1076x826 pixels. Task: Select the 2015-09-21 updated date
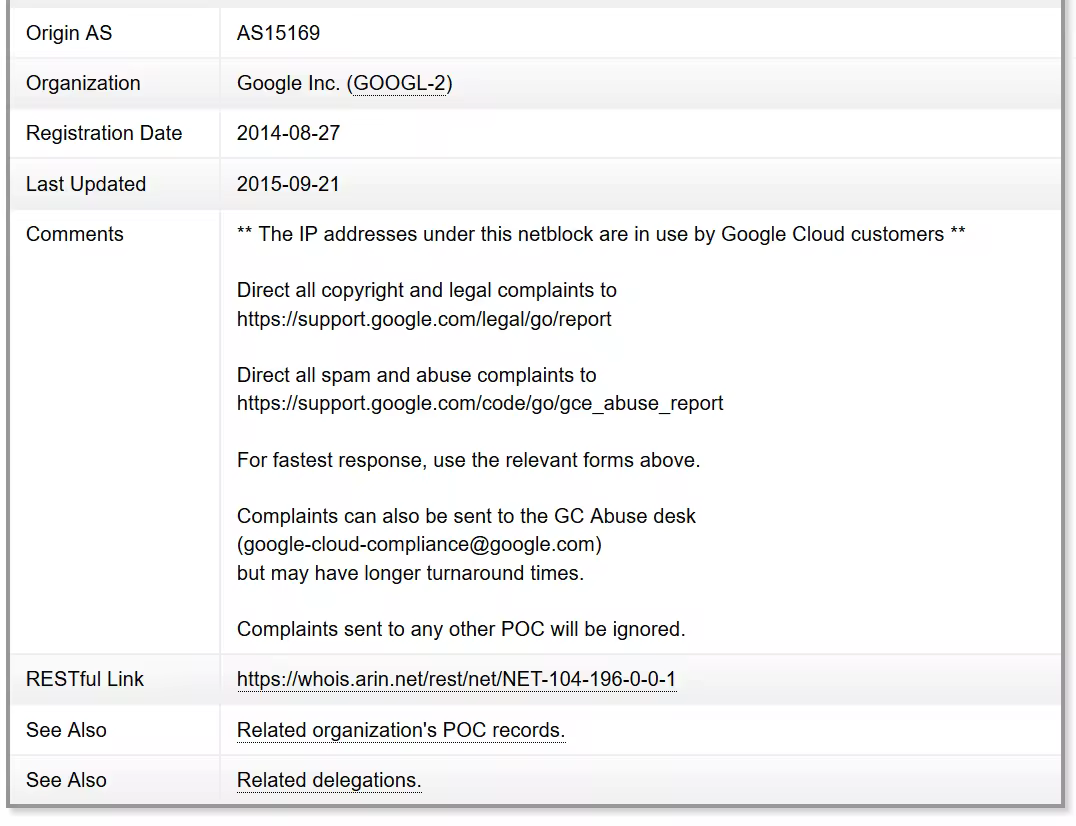288,184
